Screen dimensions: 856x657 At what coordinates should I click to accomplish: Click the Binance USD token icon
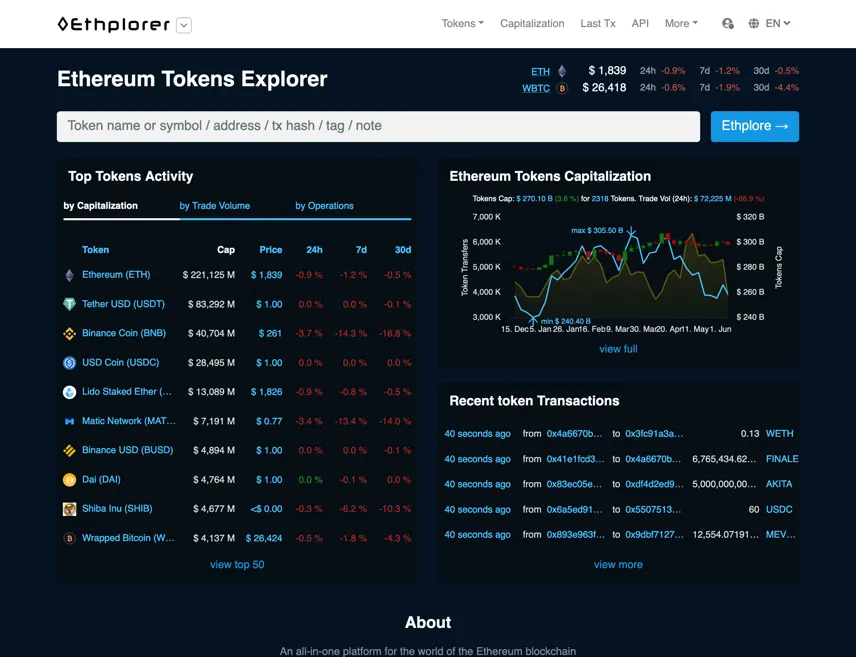pos(69,451)
